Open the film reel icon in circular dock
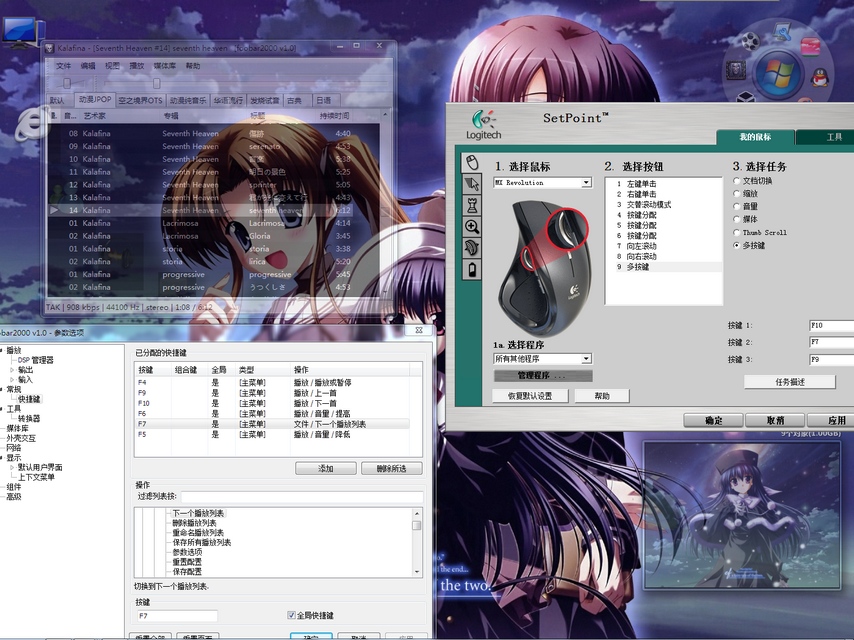The image size is (854, 640). [x=752, y=41]
